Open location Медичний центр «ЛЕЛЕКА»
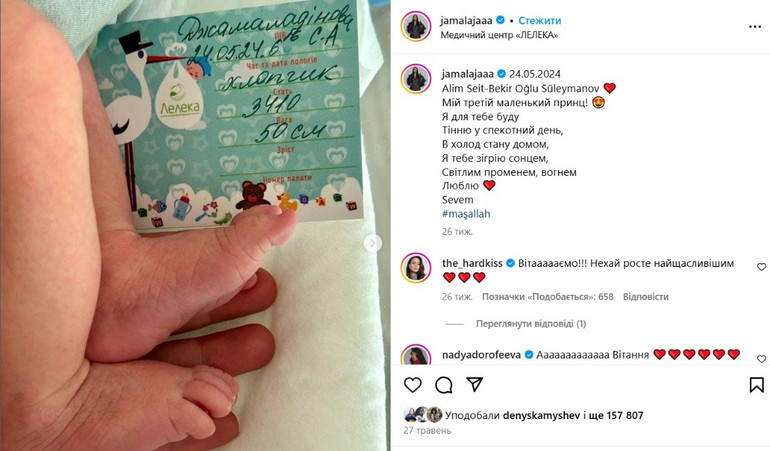The height and width of the screenshot is (451, 770). point(499,35)
